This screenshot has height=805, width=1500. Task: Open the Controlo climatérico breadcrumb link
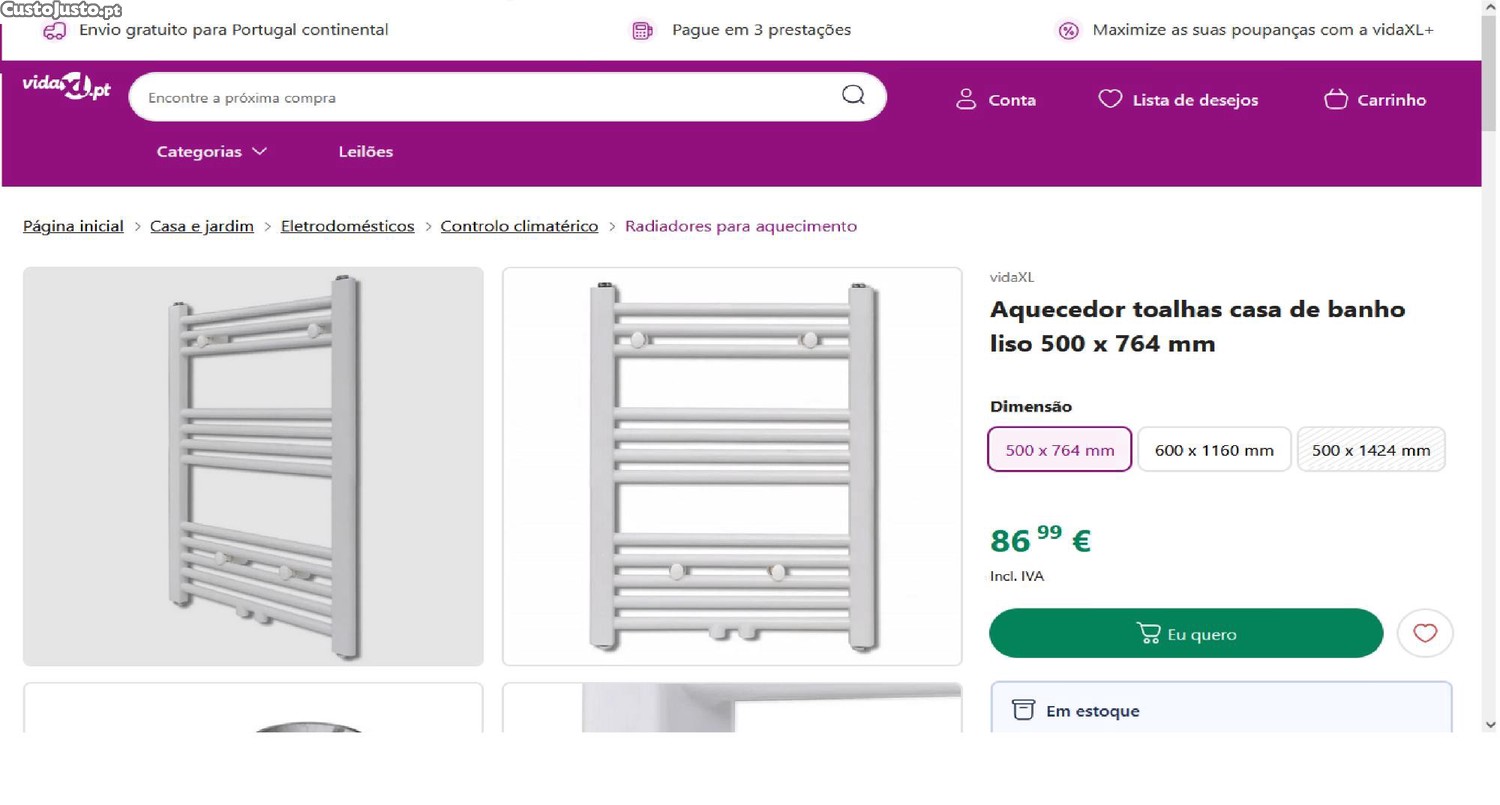(519, 226)
